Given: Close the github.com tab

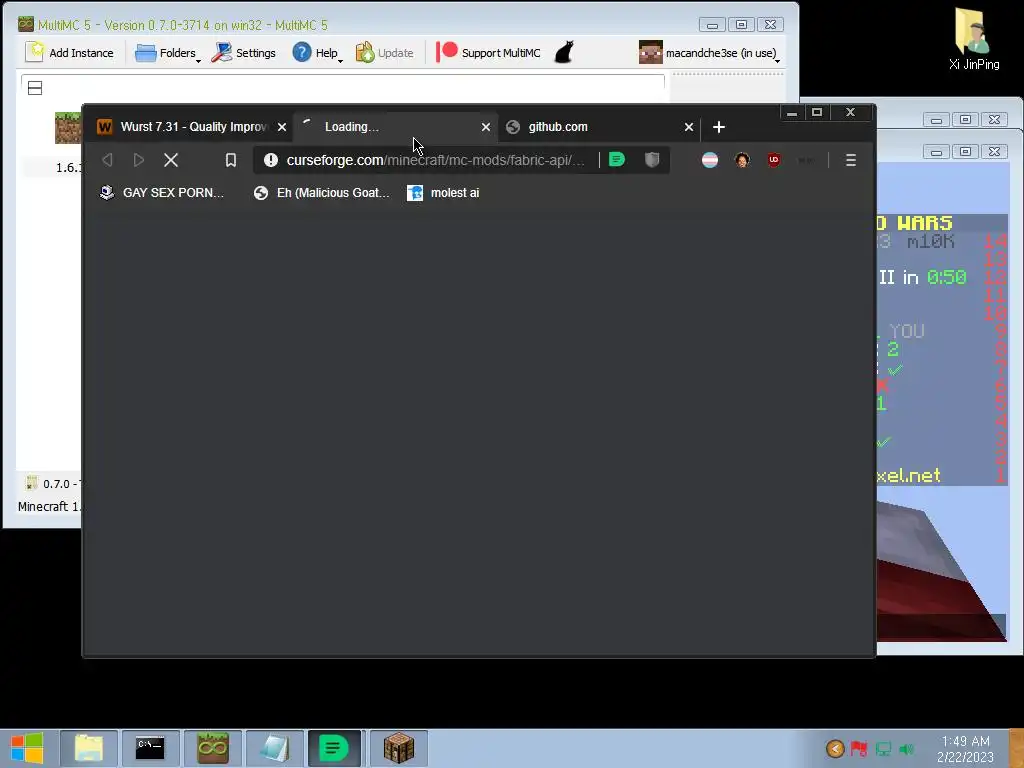Looking at the screenshot, I should 689,127.
